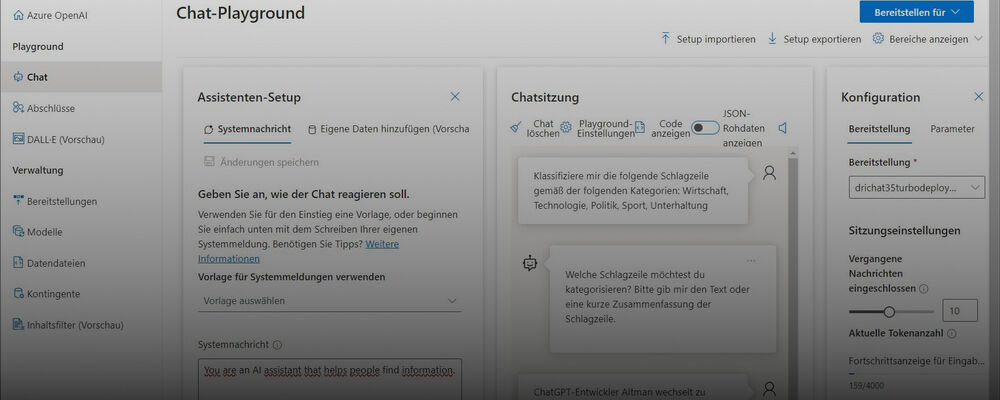Open the assistant message options menu (…)
Screen dimensions: 1000x400
[x=751, y=260]
